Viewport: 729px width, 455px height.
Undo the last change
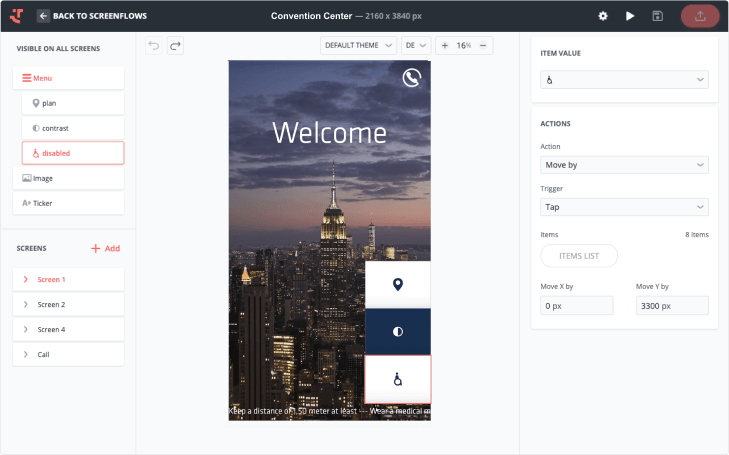click(x=154, y=46)
